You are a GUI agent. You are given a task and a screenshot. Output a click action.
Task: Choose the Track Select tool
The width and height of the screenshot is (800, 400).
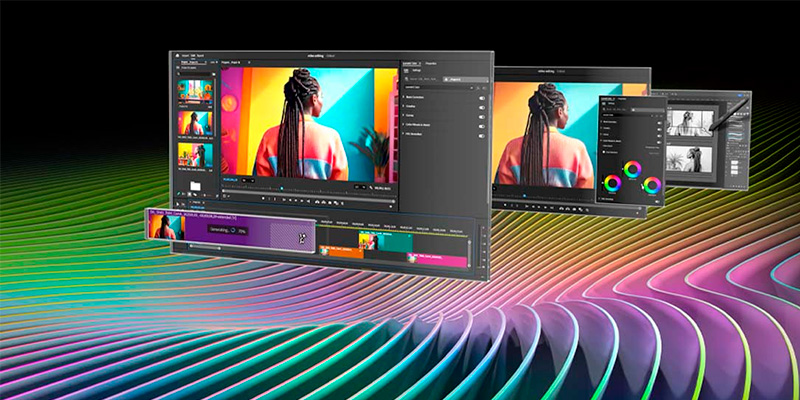(183, 205)
